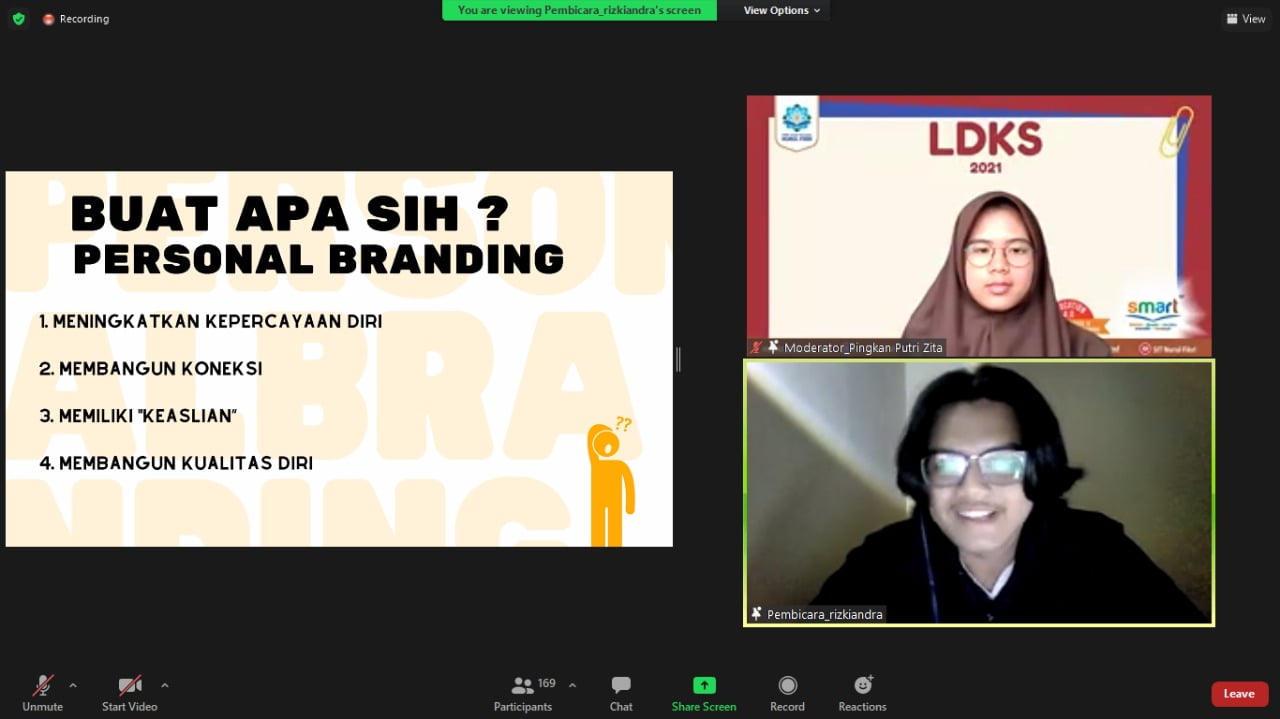1280x719 pixels.
Task: Open the Chat panel
Action: (620, 692)
